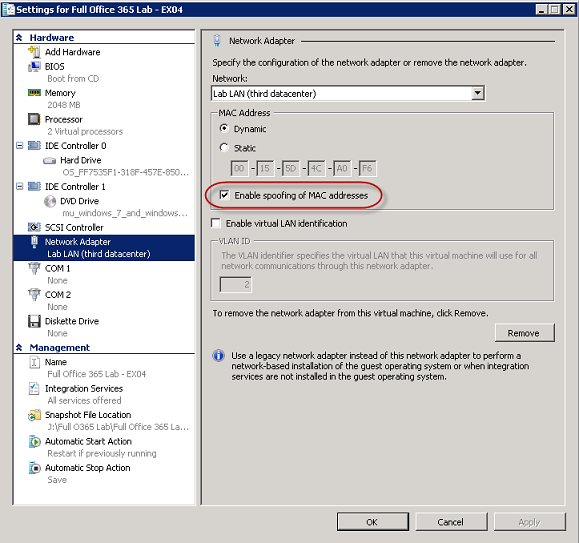Click the Remove button

(x=524, y=333)
